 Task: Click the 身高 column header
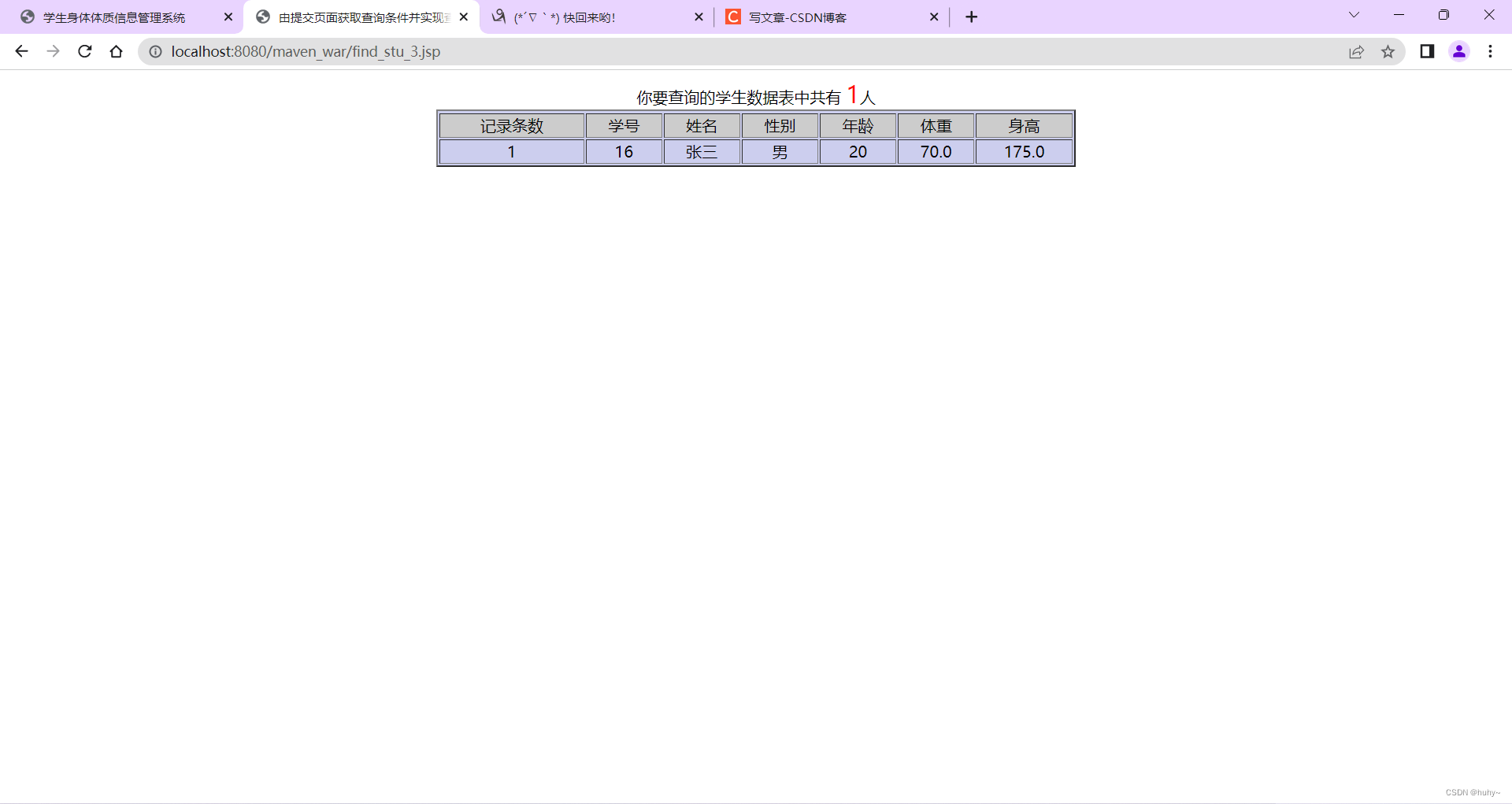1024,126
